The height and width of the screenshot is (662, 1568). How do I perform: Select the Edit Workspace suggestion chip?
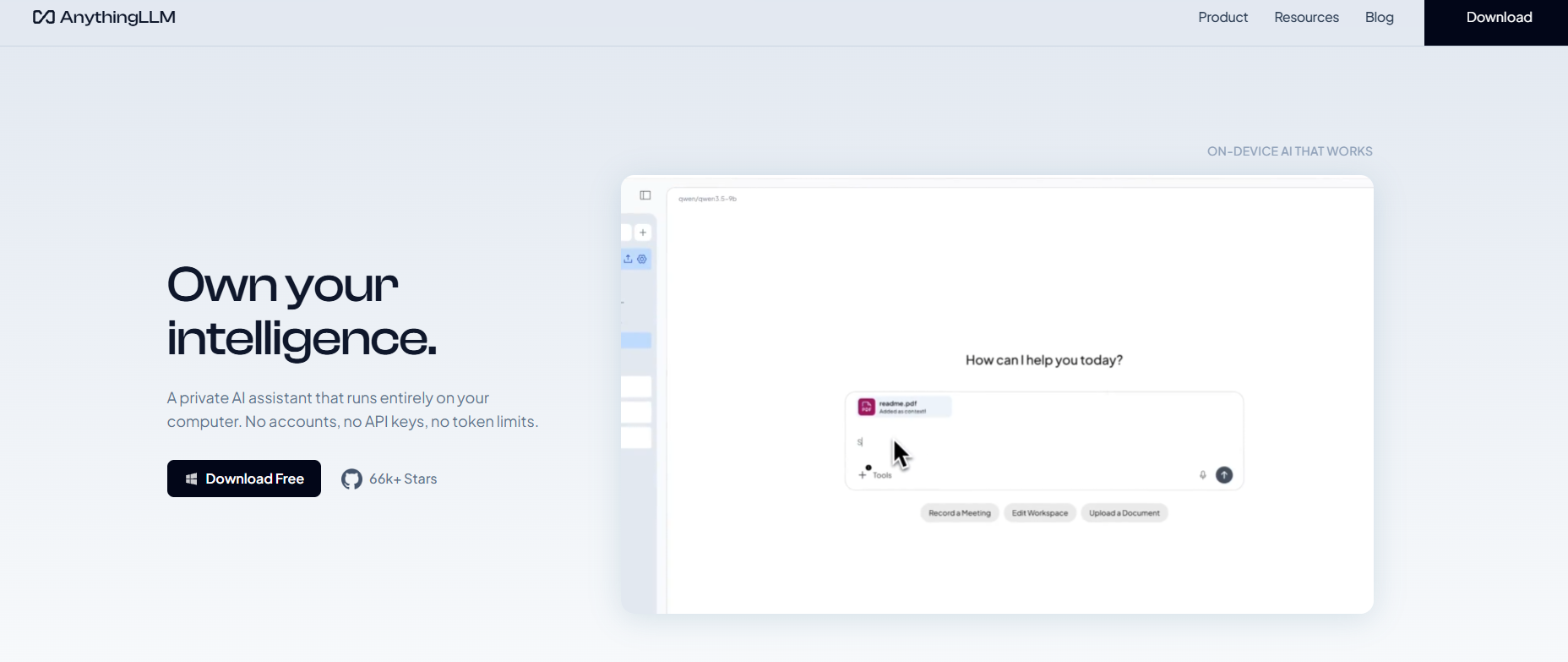(1040, 513)
